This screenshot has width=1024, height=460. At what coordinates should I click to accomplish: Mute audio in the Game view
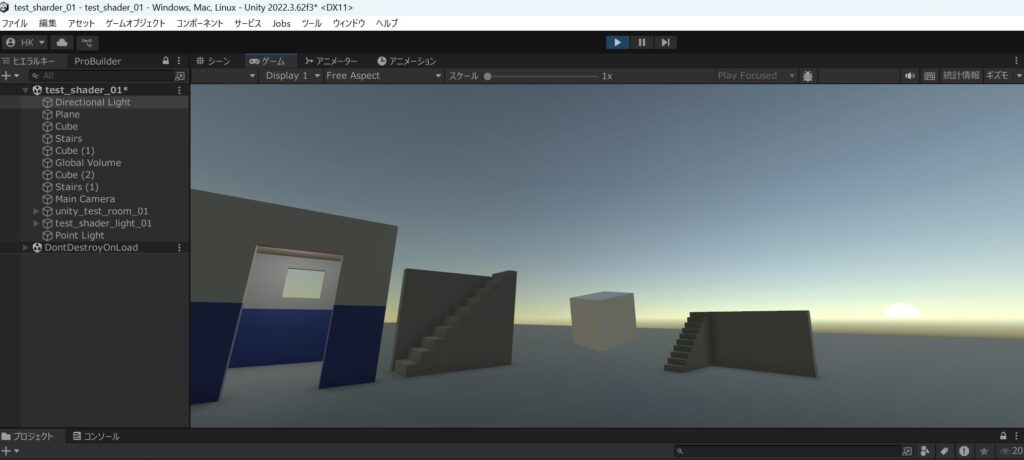[x=910, y=76]
